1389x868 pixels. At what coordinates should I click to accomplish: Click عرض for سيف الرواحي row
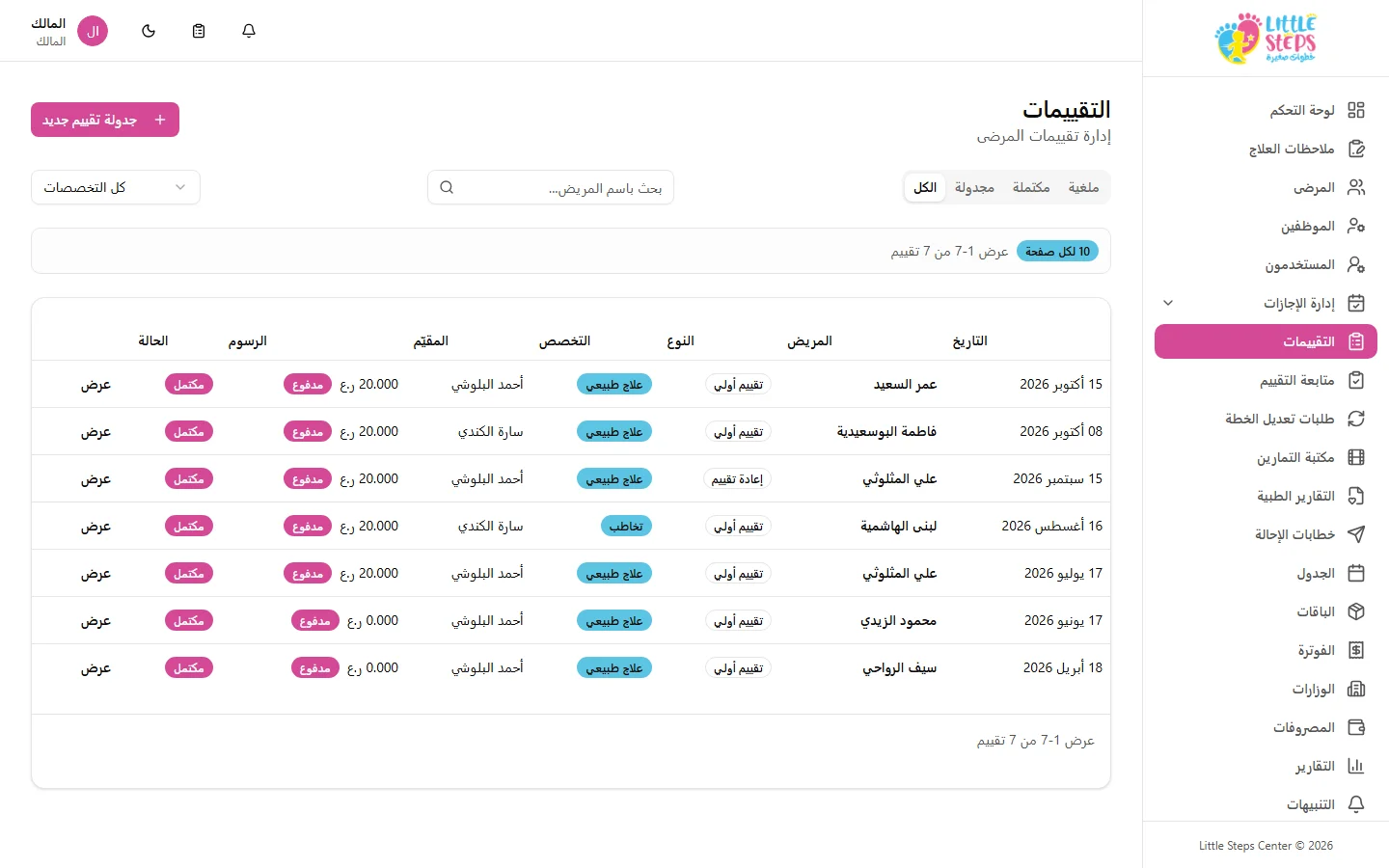(x=95, y=668)
